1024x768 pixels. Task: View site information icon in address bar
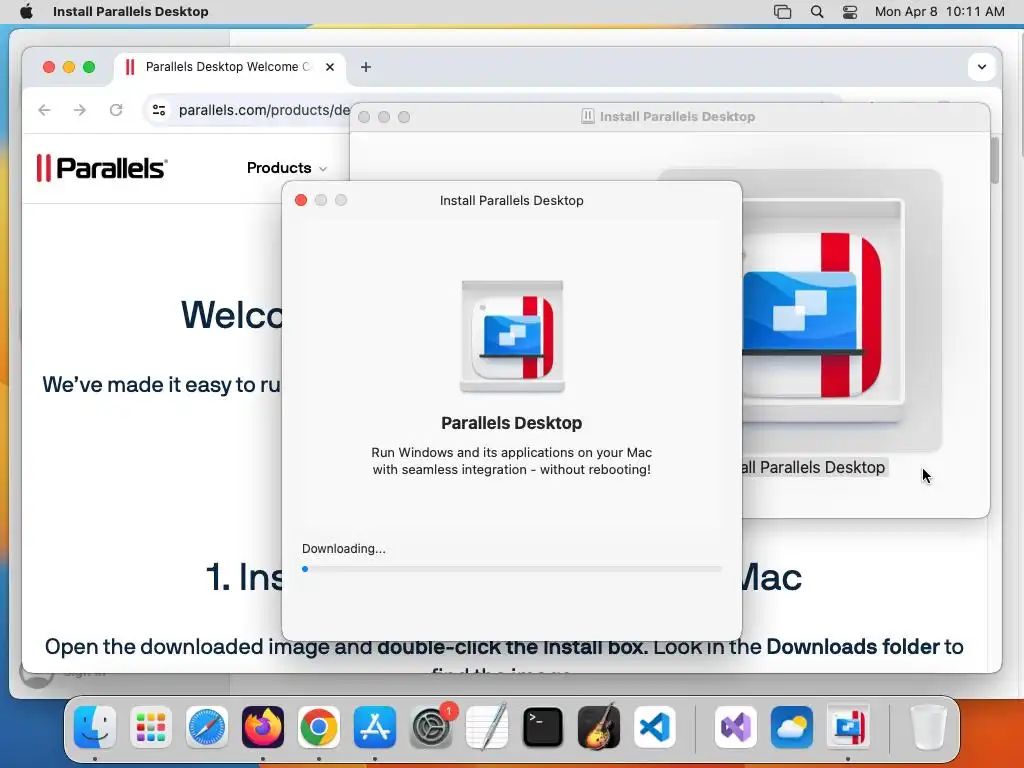coord(159,110)
